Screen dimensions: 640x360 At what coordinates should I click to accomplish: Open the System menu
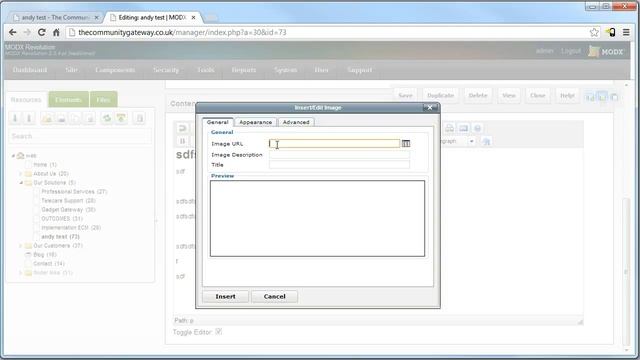(286, 70)
